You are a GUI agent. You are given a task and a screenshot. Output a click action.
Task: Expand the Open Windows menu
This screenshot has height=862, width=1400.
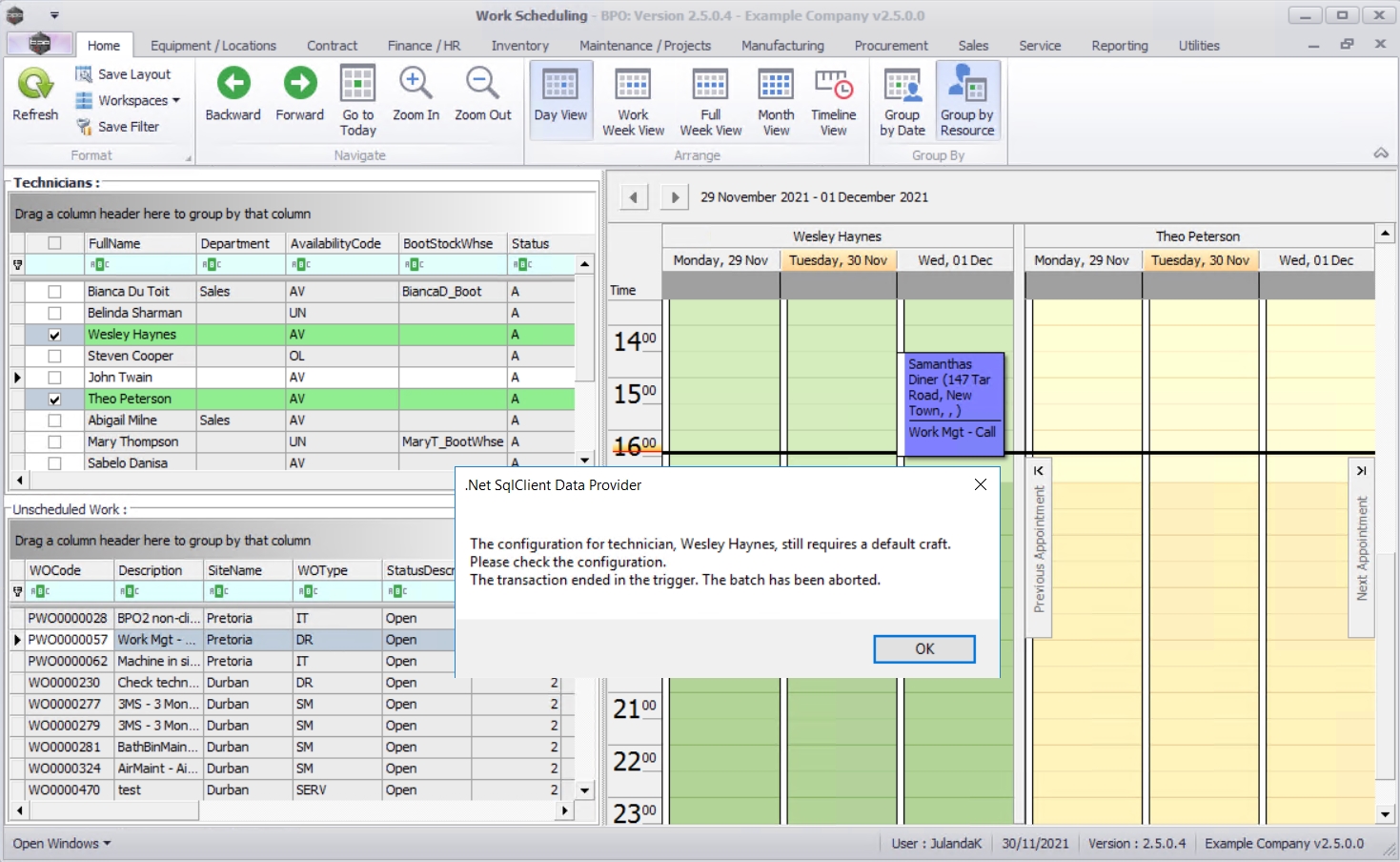coord(61,844)
